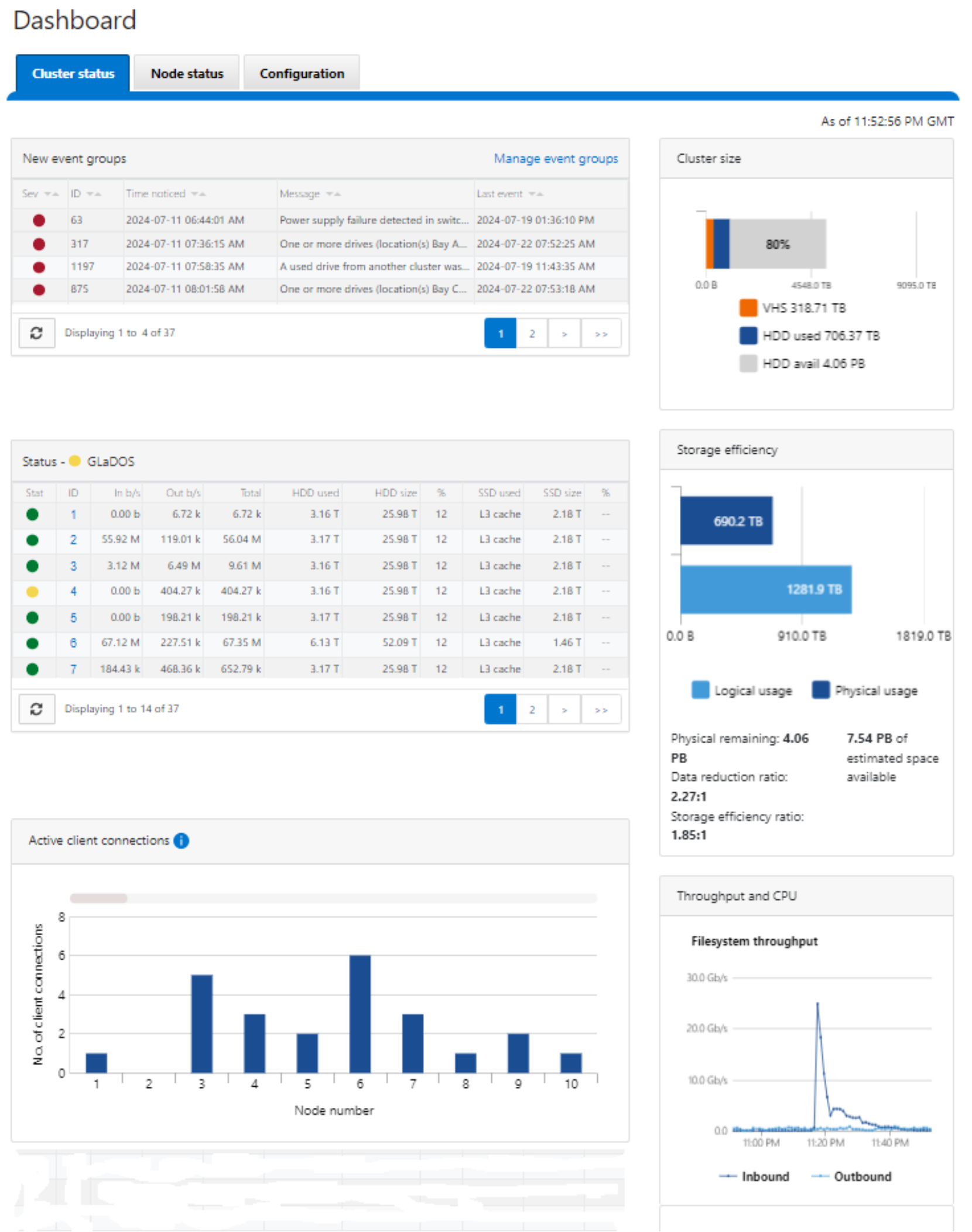Open Active client connections info icon
The image size is (972, 1232).
(182, 840)
